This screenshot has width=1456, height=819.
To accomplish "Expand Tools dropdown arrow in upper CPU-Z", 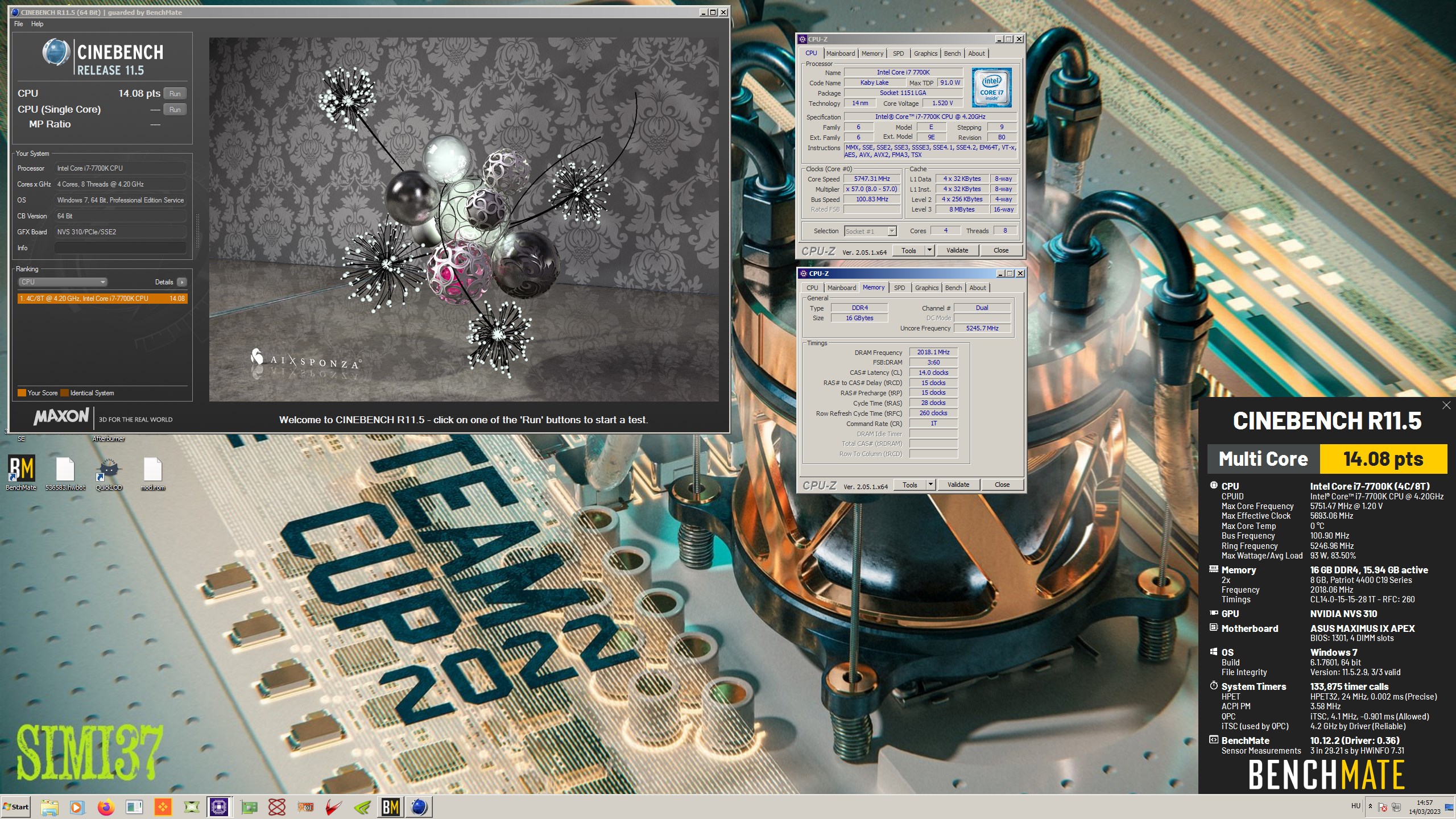I will 930,250.
